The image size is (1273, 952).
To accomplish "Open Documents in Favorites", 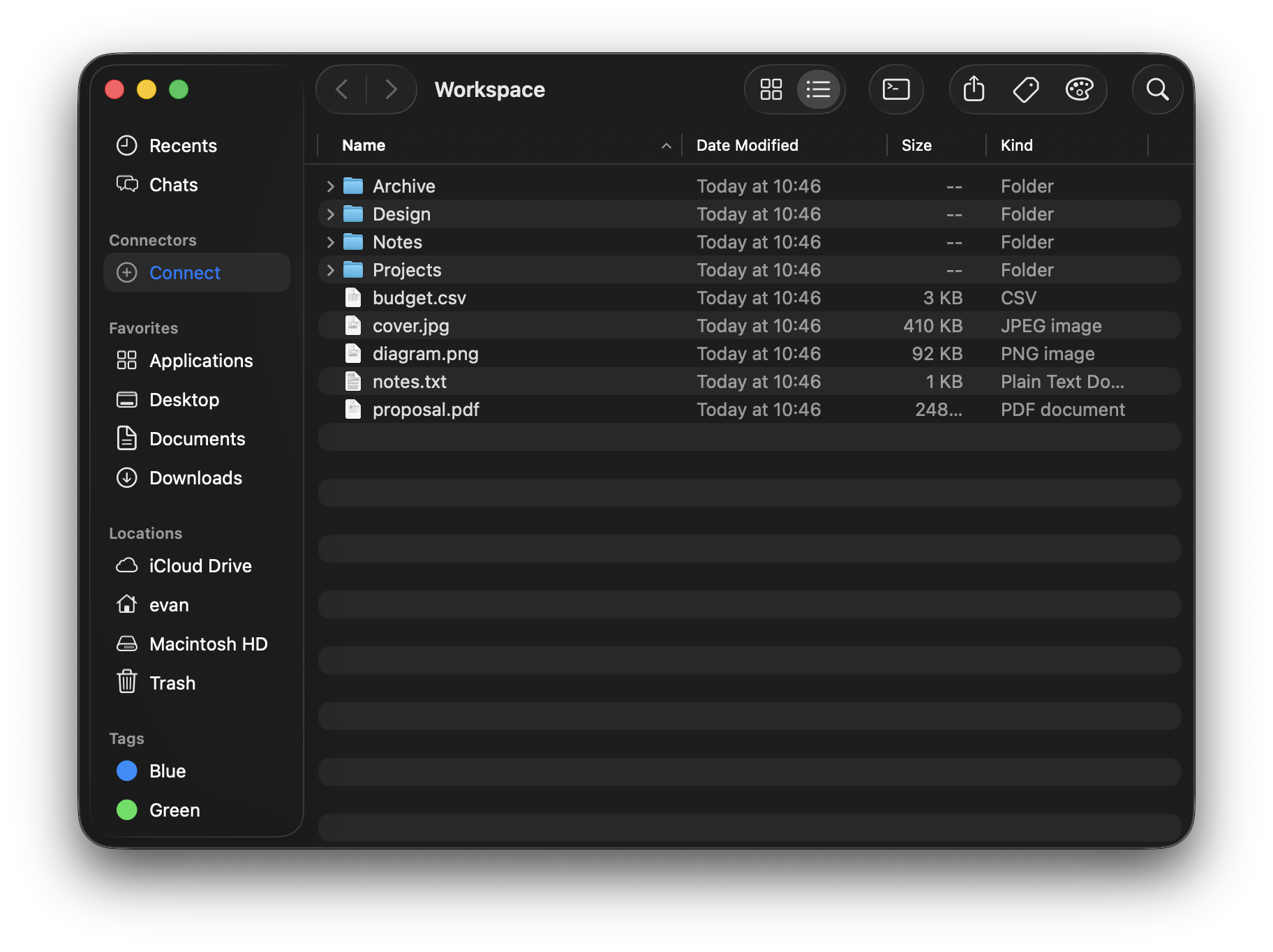I will tap(196, 439).
